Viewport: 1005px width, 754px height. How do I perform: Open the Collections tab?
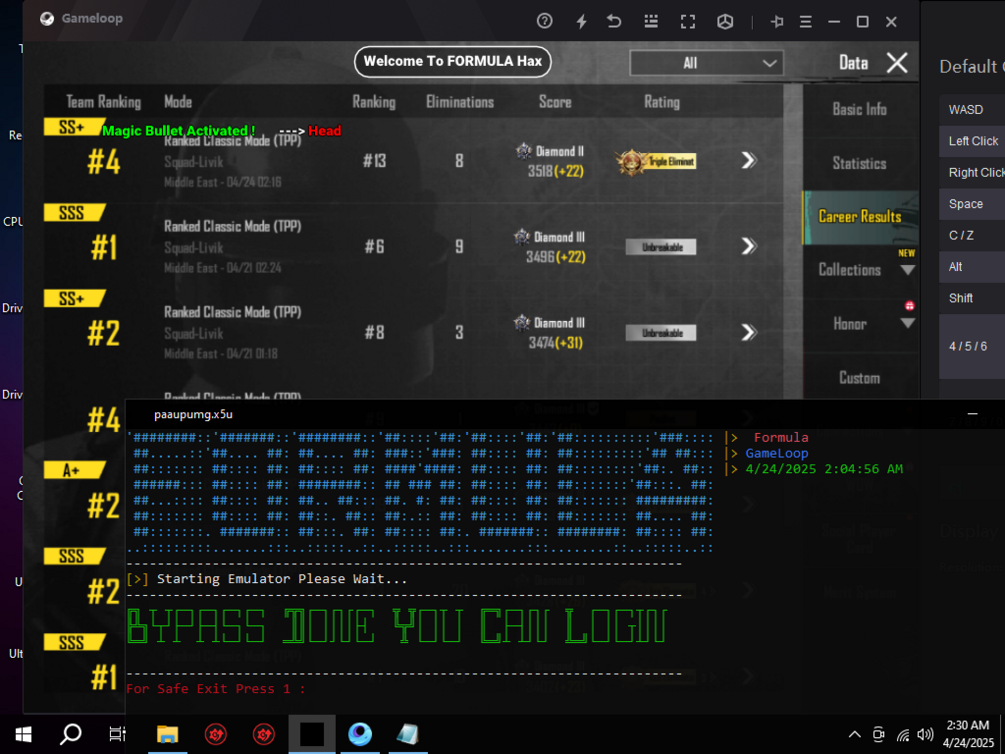pyautogui.click(x=850, y=270)
